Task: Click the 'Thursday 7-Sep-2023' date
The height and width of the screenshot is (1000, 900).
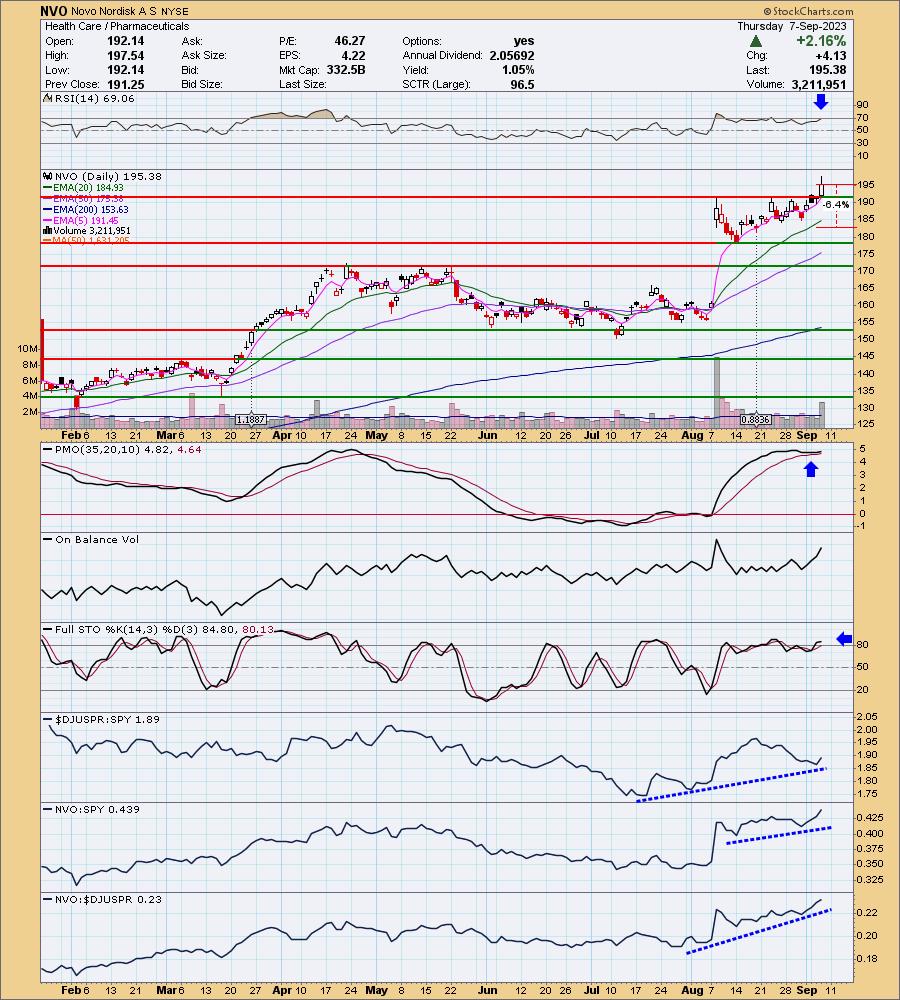Action: [x=792, y=26]
